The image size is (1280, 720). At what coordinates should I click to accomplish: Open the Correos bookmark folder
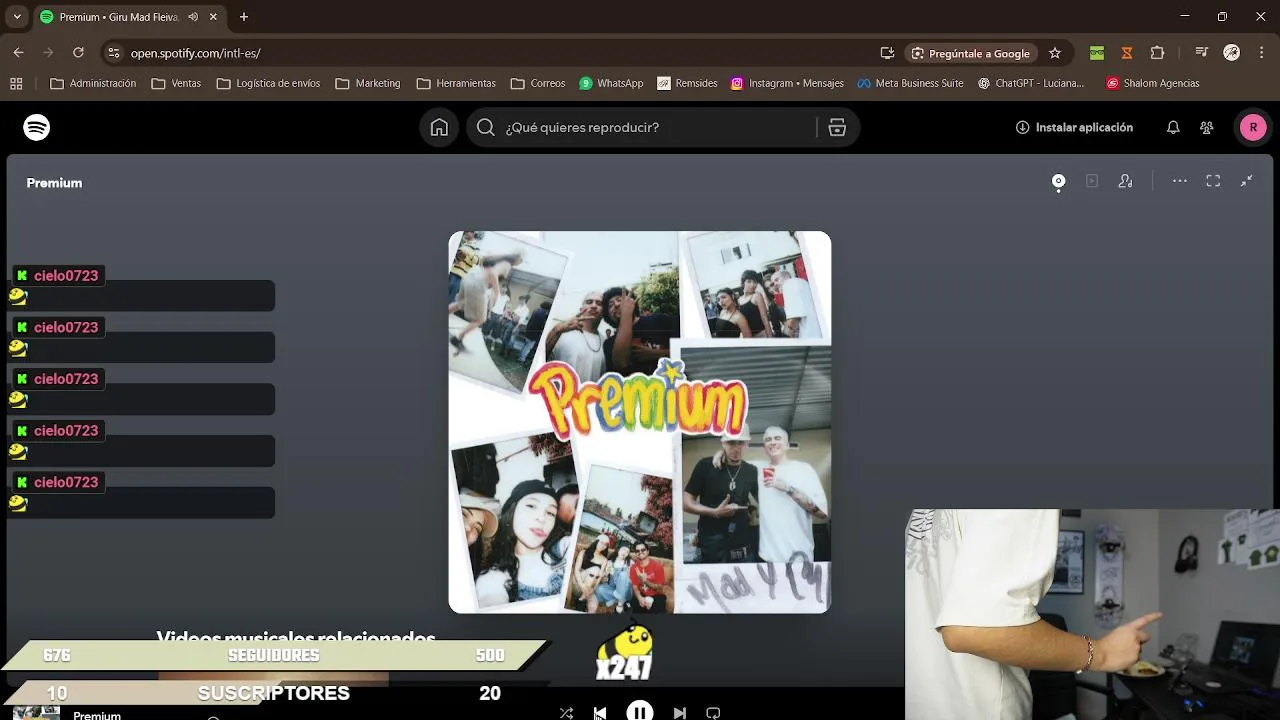point(538,83)
